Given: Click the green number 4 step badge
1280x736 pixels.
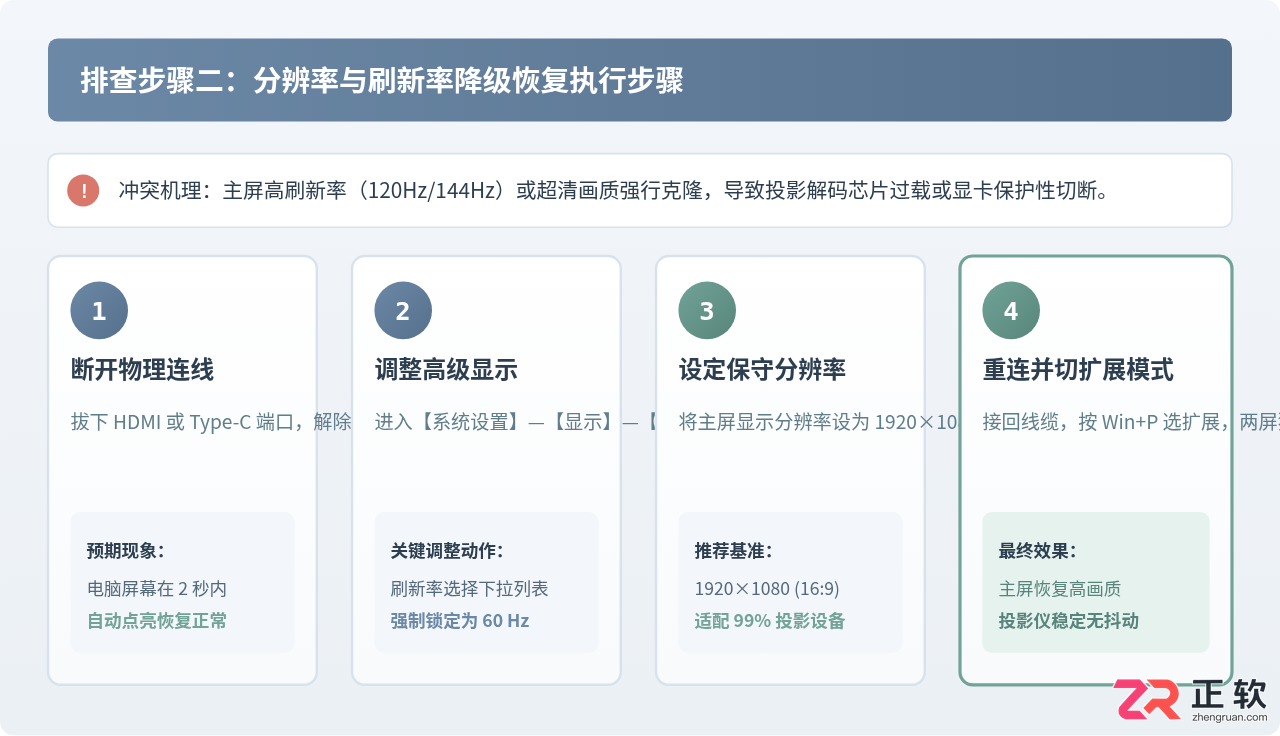Looking at the screenshot, I should click(x=1011, y=311).
